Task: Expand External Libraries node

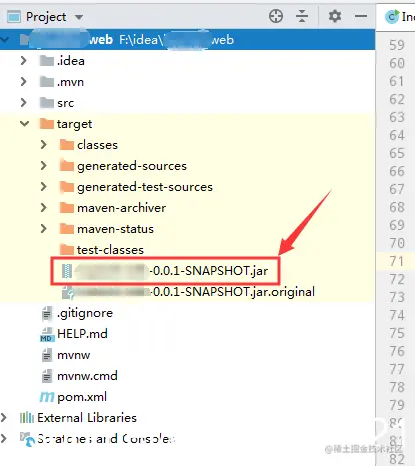Action: 4,418
